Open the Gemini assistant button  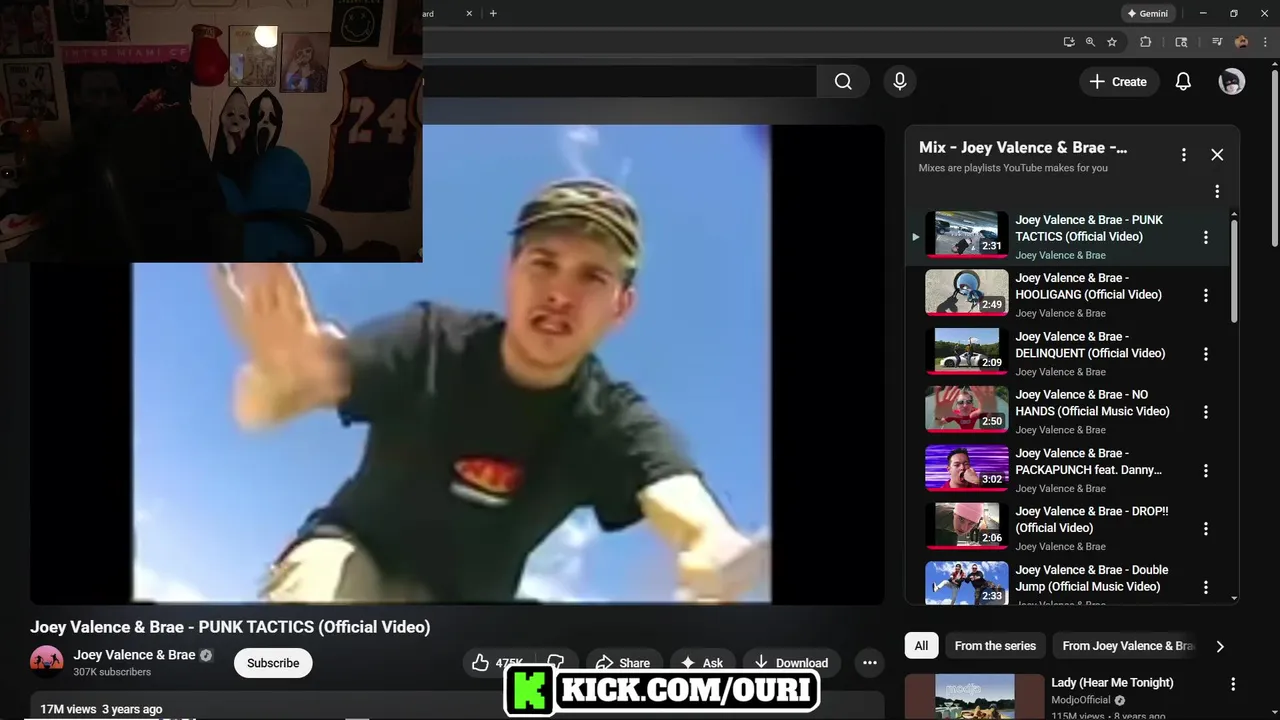(x=1147, y=13)
